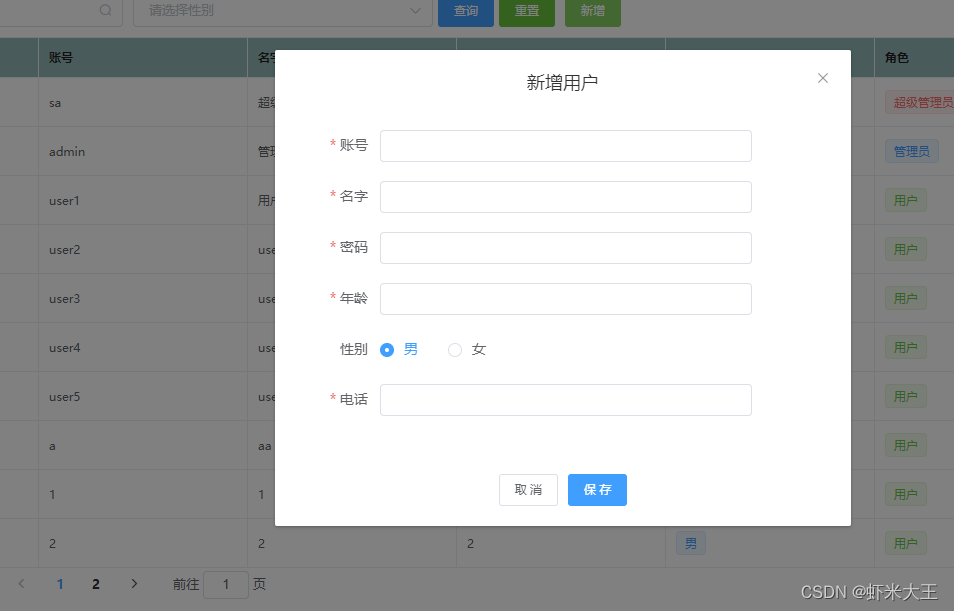Go to previous page arrow in pagination
The width and height of the screenshot is (954, 611).
(22, 584)
